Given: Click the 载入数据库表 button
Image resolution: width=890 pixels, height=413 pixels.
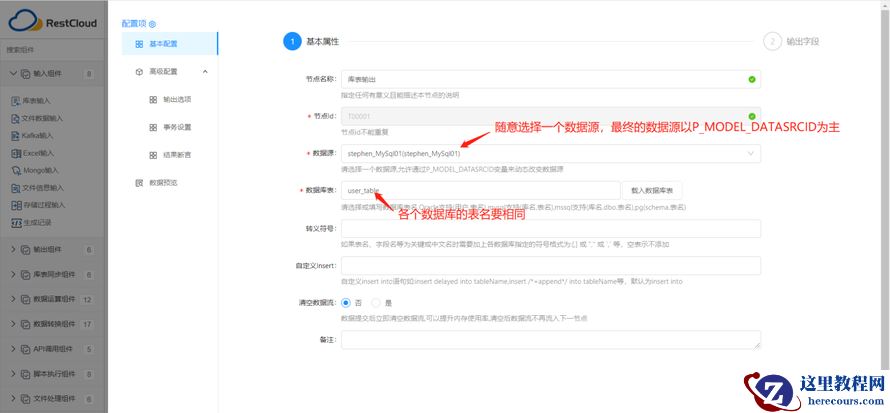Looking at the screenshot, I should (652, 191).
